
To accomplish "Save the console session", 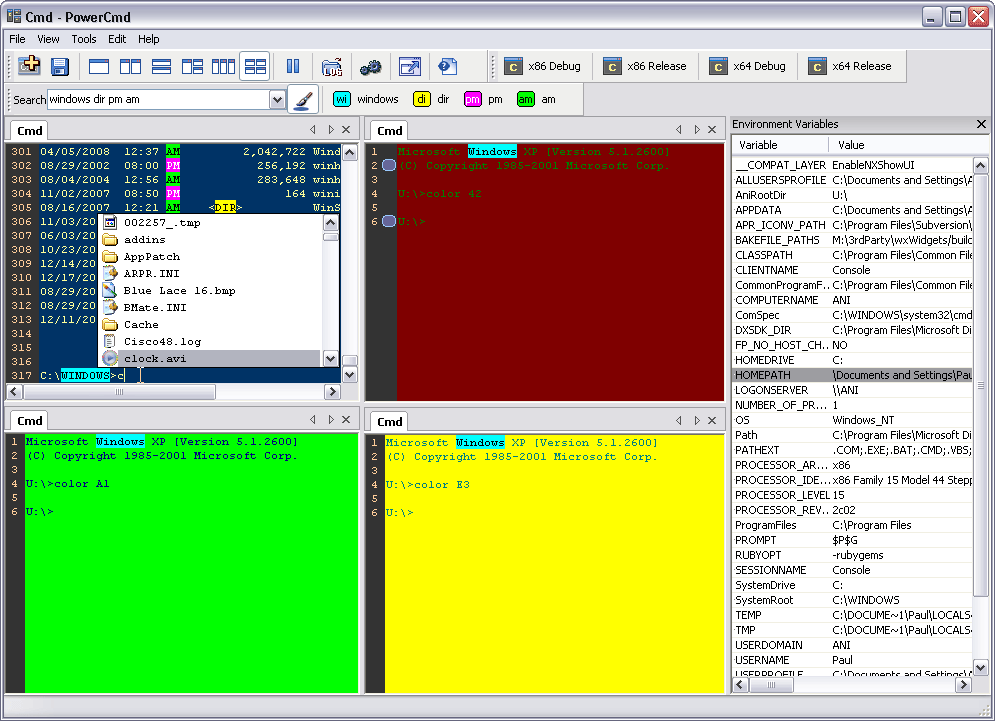I will coord(58,67).
